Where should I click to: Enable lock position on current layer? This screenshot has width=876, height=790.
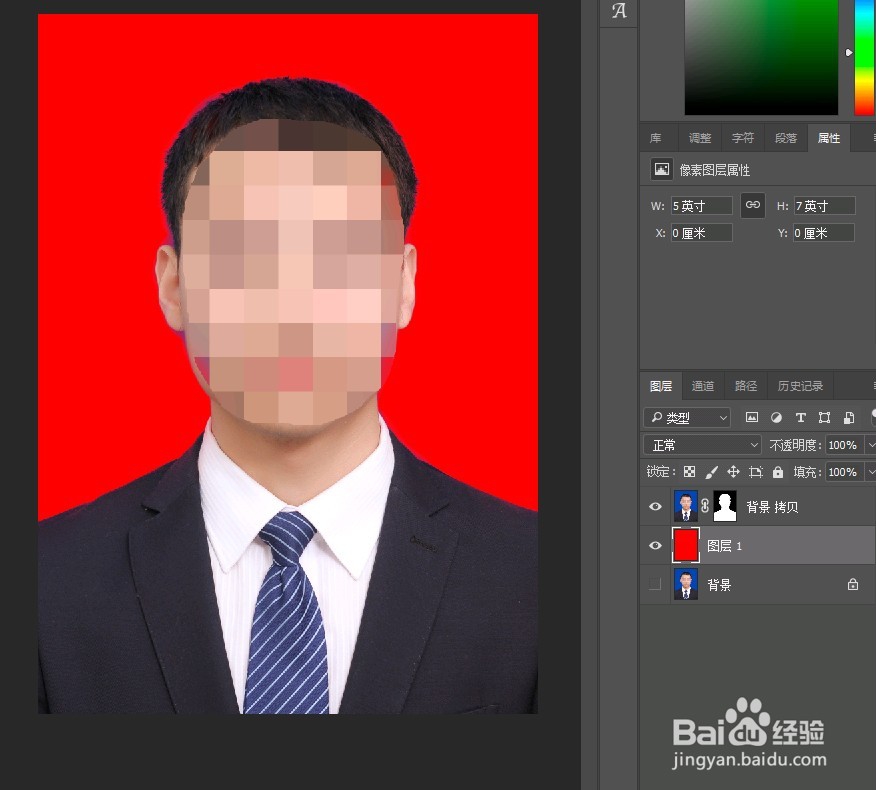734,471
